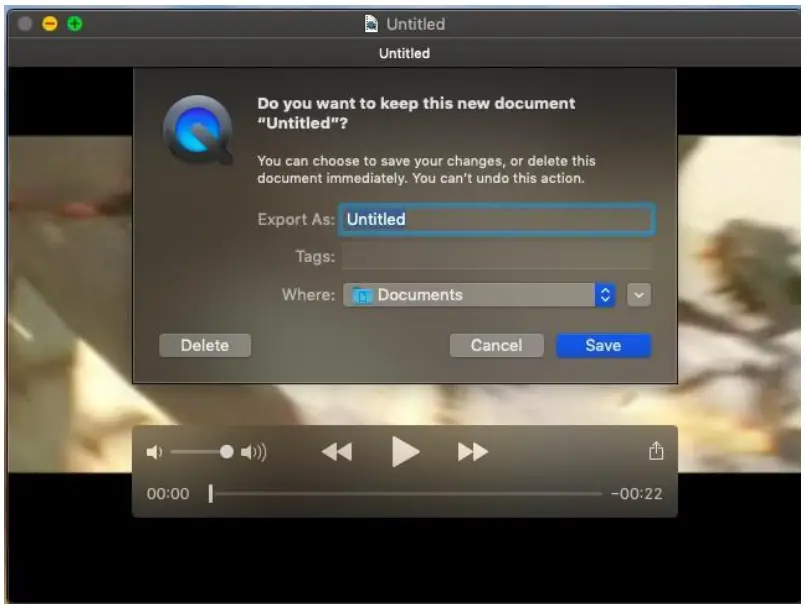Expand the save dialog with chevron button
Viewport: 805px width, 610px height.
[639, 295]
